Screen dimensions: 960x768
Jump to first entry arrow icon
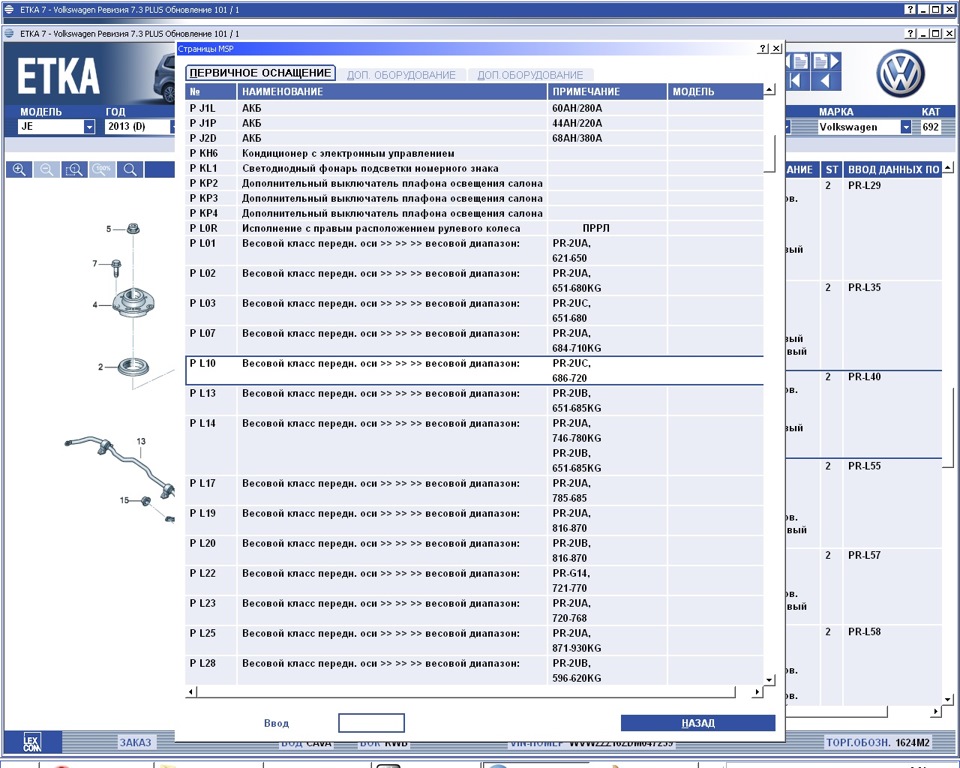tap(797, 81)
